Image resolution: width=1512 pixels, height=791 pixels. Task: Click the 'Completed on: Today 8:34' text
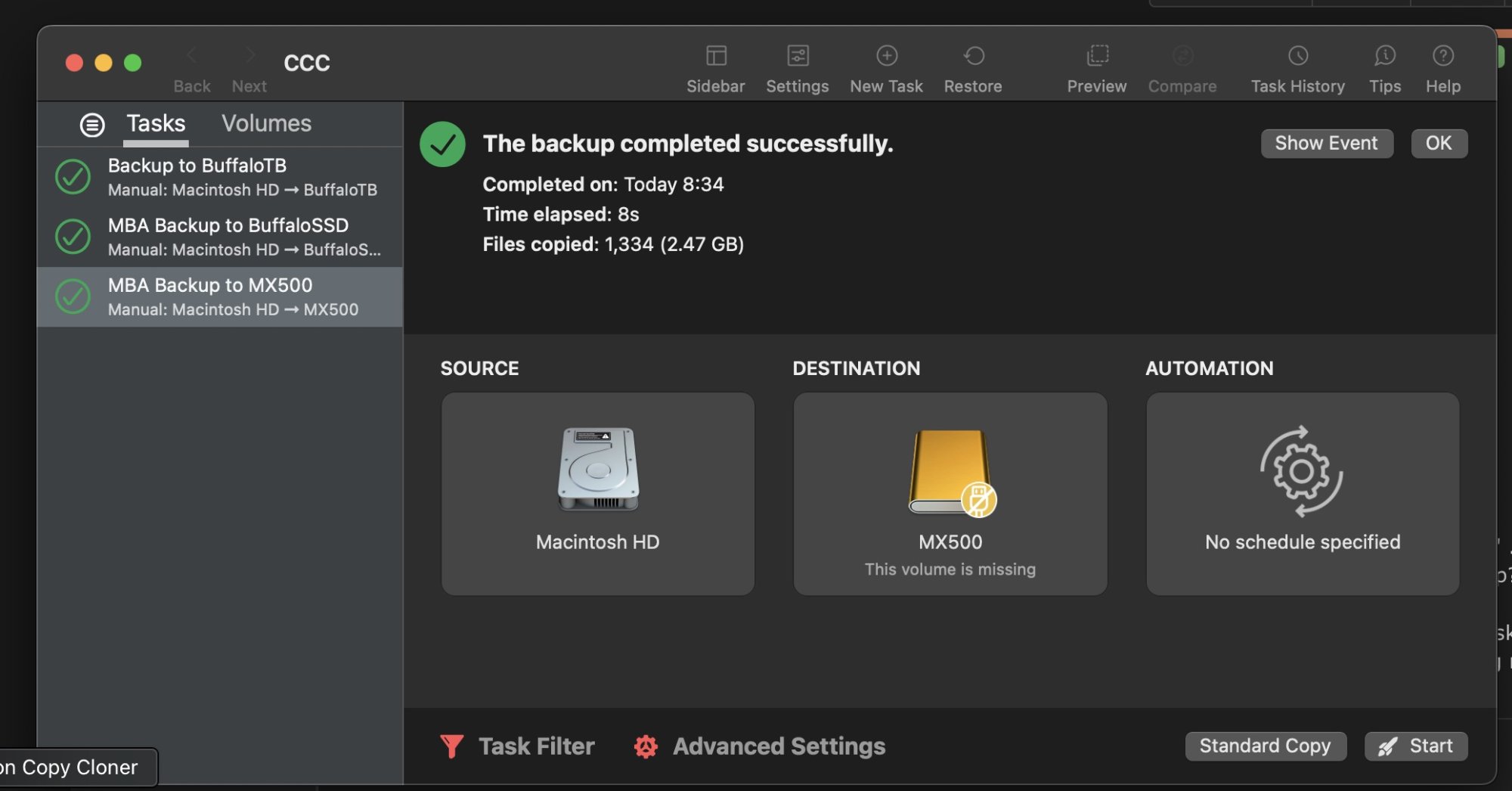603,185
